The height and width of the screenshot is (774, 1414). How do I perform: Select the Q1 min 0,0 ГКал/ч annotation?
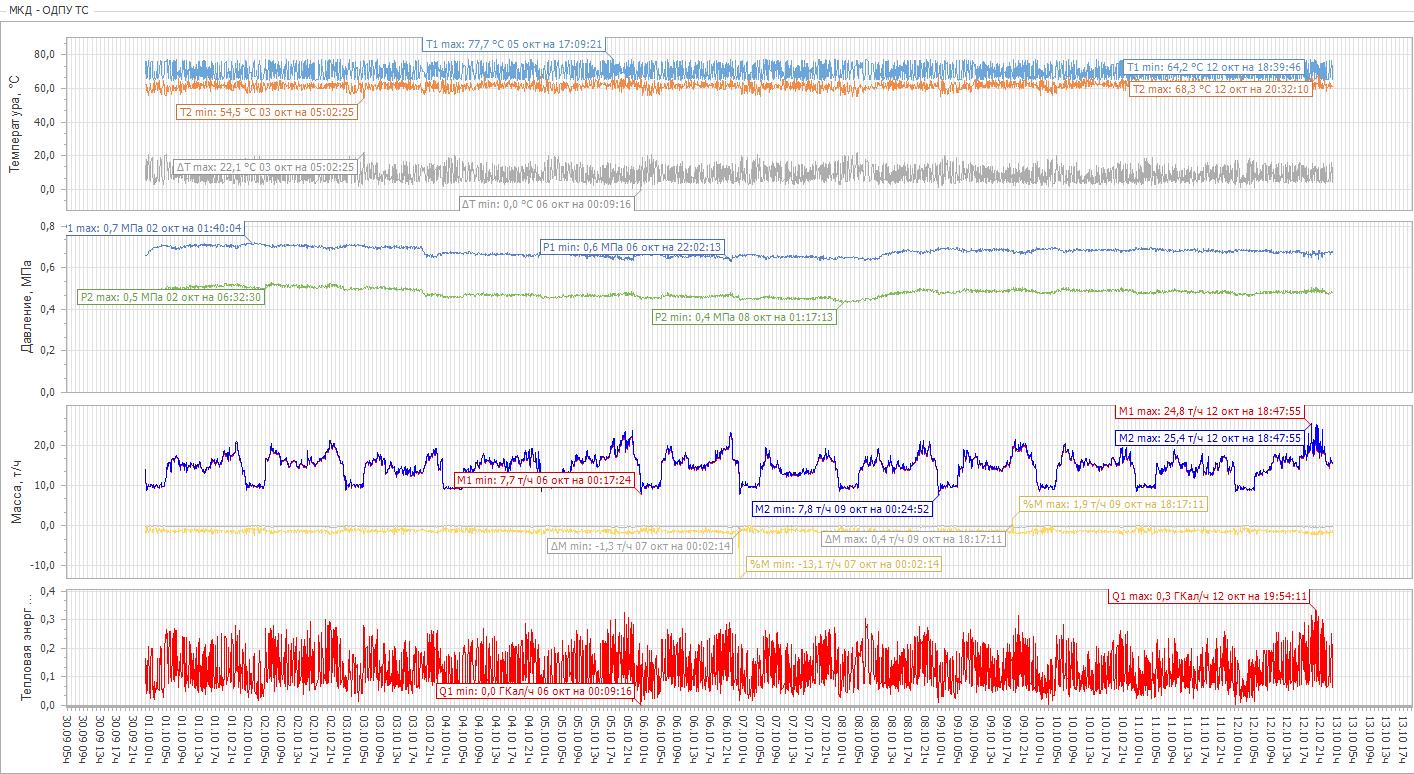pos(536,691)
